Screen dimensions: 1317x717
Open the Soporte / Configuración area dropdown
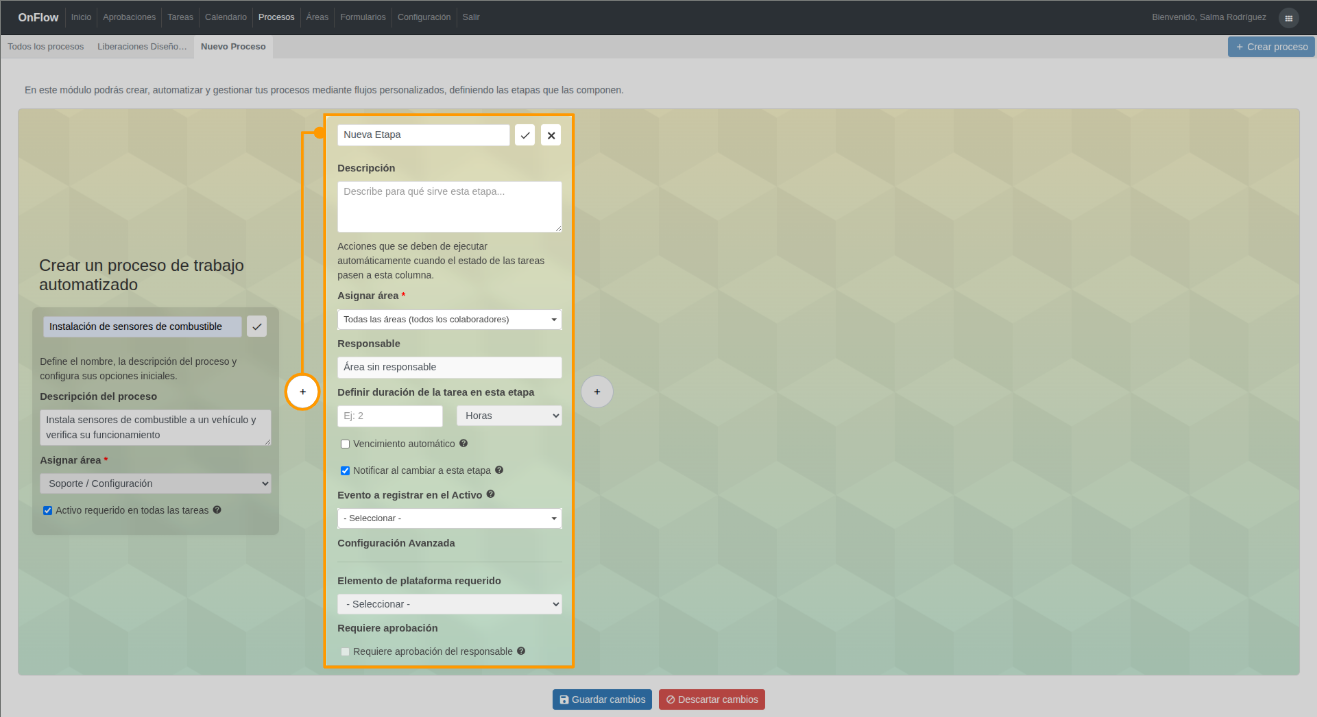(155, 483)
